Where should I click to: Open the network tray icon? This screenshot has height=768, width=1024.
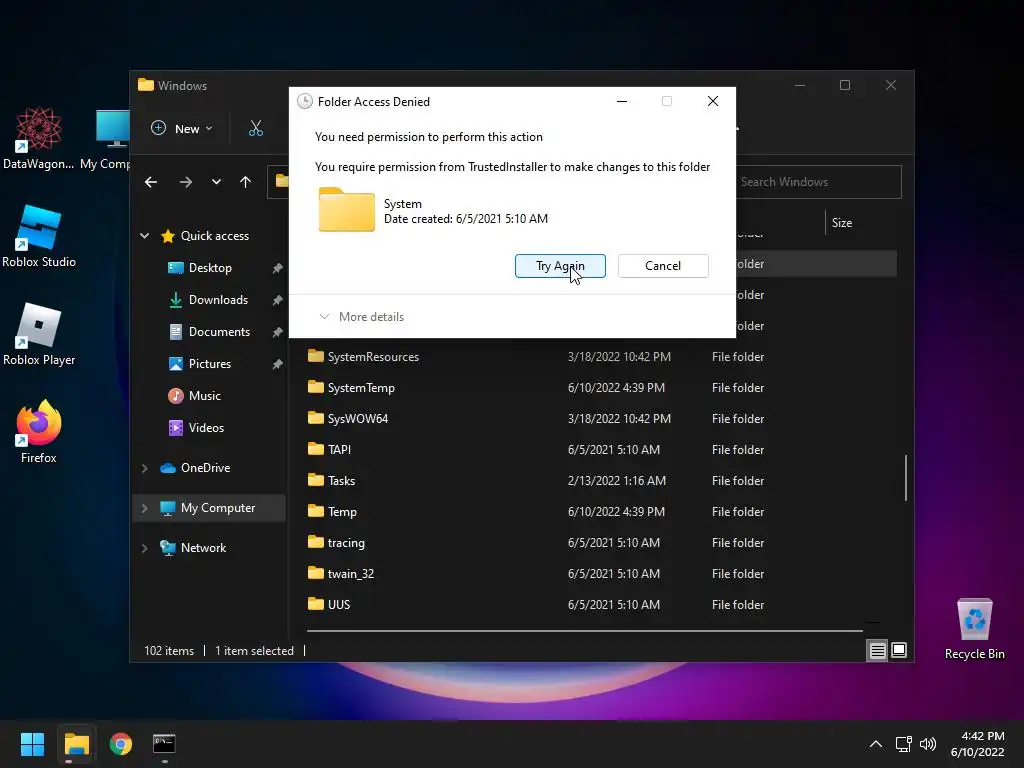903,744
